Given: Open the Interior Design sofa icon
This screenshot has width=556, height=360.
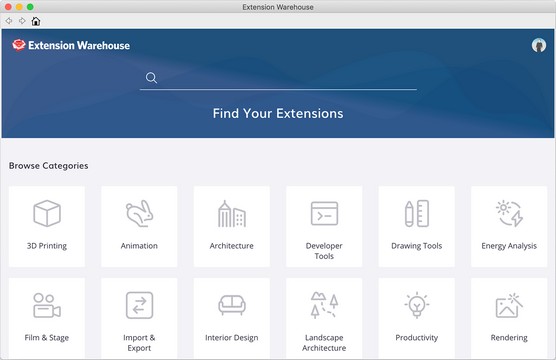Looking at the screenshot, I should [x=232, y=305].
